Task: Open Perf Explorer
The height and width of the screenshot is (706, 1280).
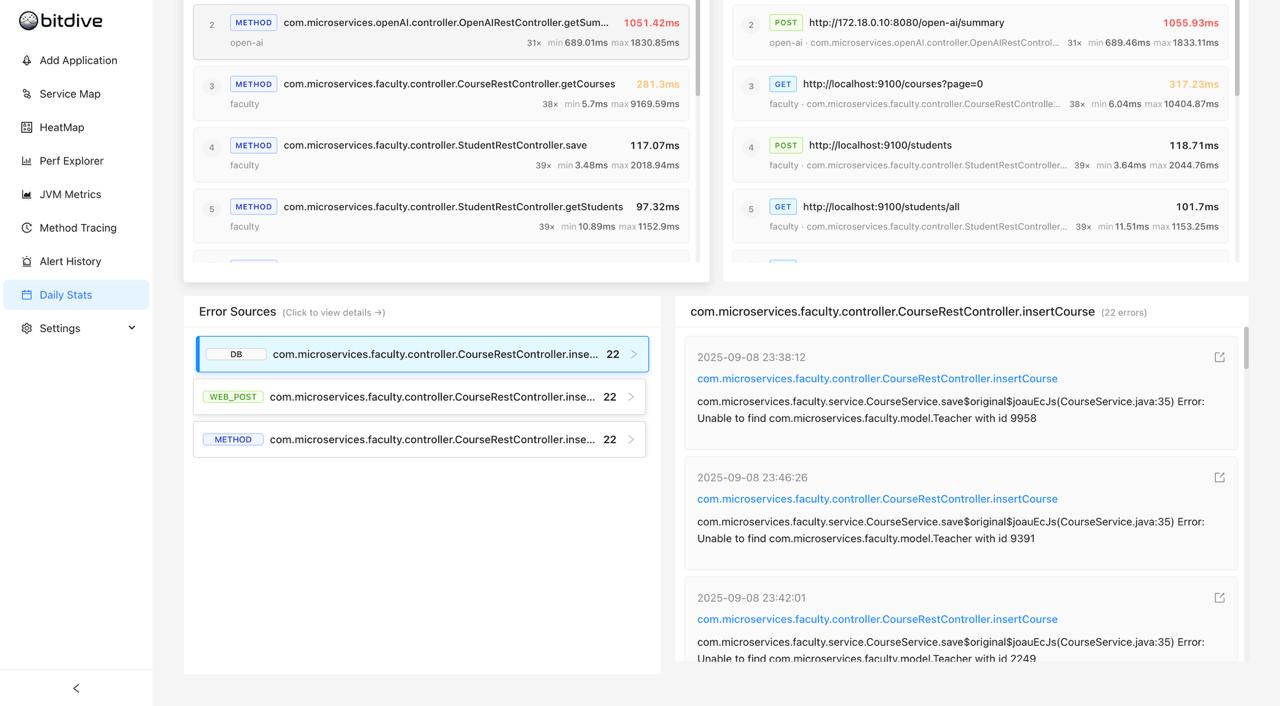Action: (x=76, y=161)
